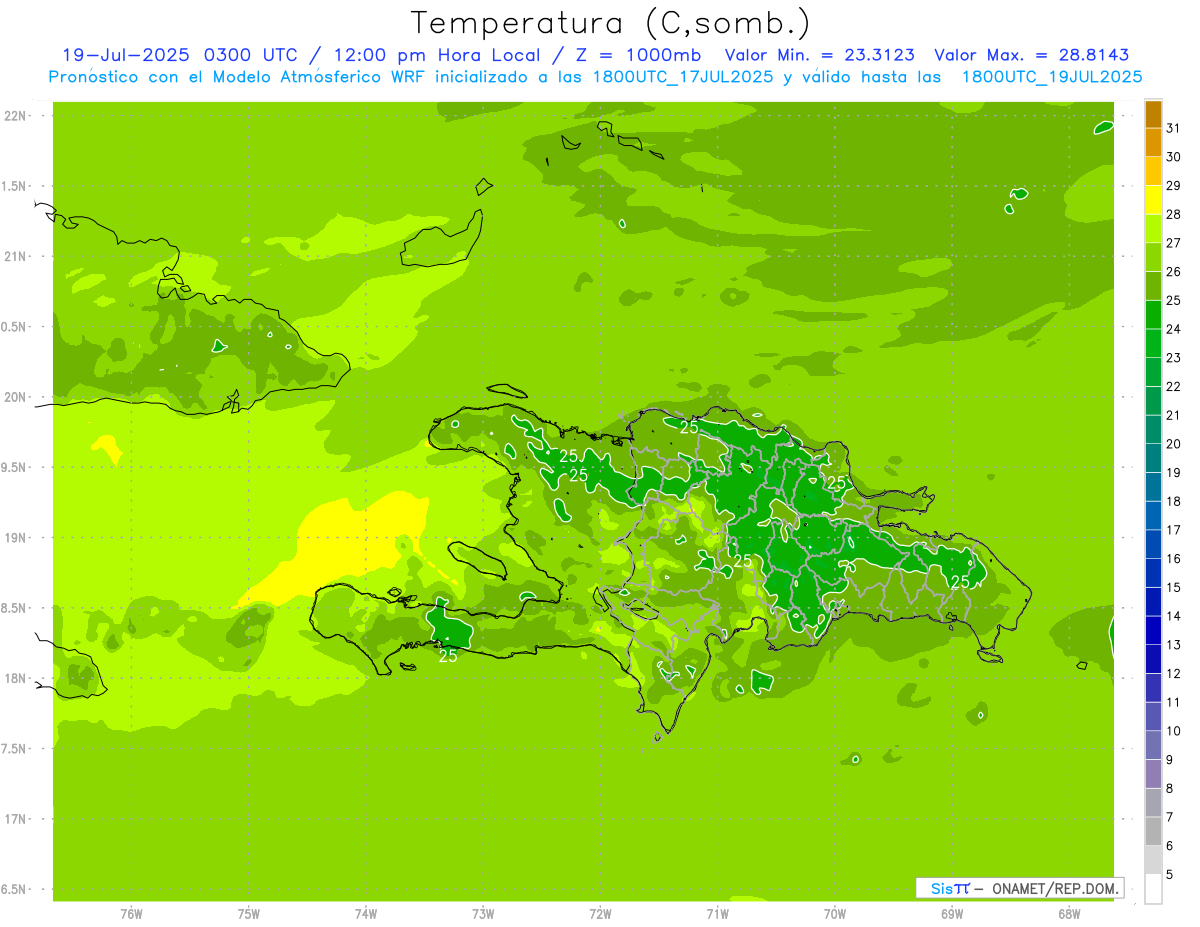Click the '71W' longitude axis label

point(717,914)
